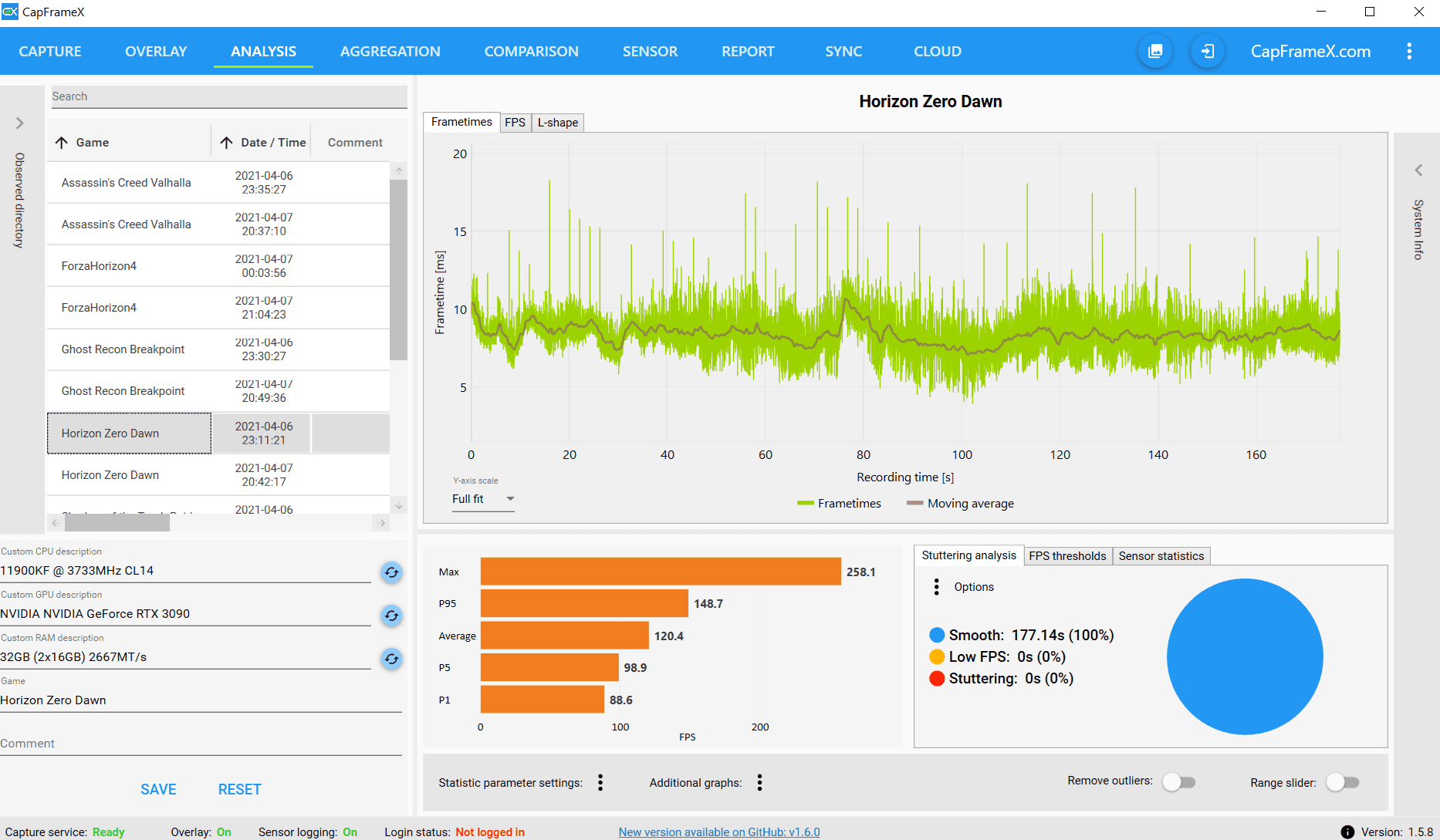Select the ANALYSIS tab

(264, 52)
